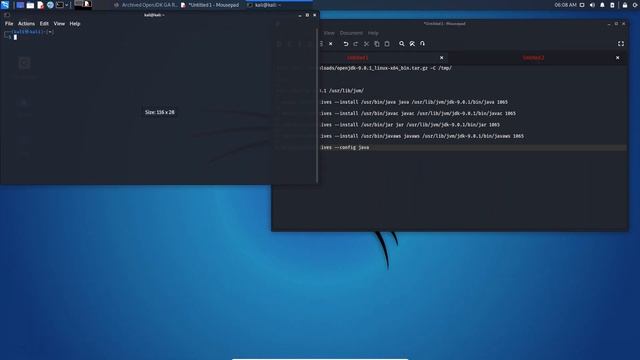Switch to Archived OpenJDK browser taskbar button
Screen dimensions: 640x360
146,5
